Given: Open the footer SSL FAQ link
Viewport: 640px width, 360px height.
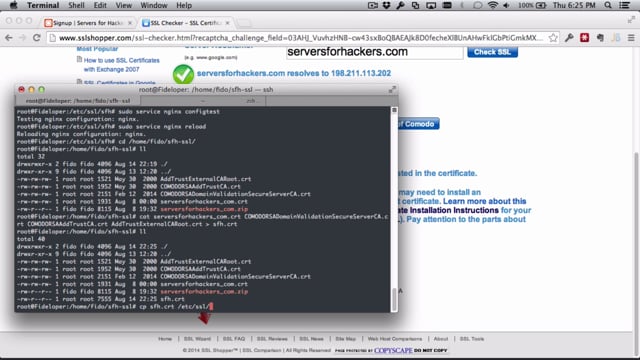Looking at the screenshot, I should tap(234, 339).
